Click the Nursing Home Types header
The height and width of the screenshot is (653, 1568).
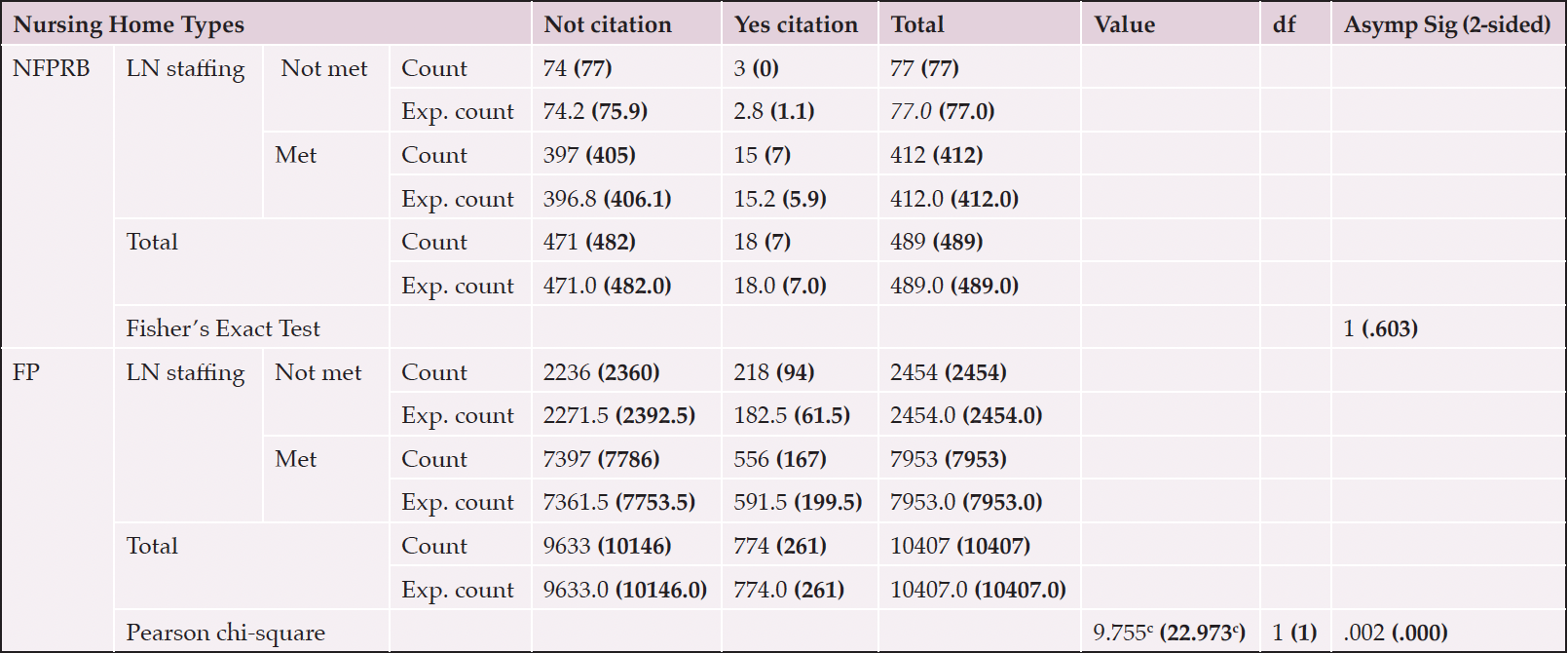point(129,24)
